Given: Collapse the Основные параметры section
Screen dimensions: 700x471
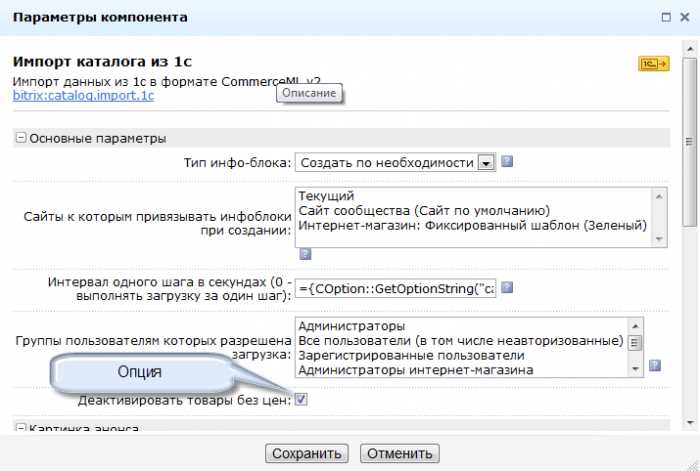Looking at the screenshot, I should point(21,138).
